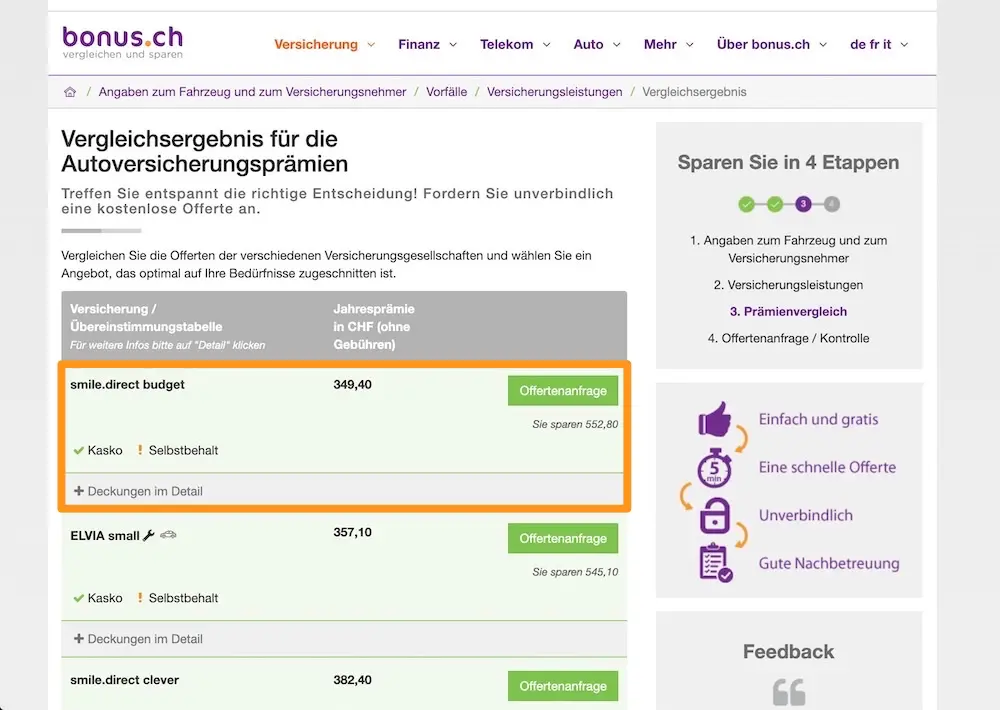
Task: Click the Sie sparen 552,80 text
Action: point(575,424)
